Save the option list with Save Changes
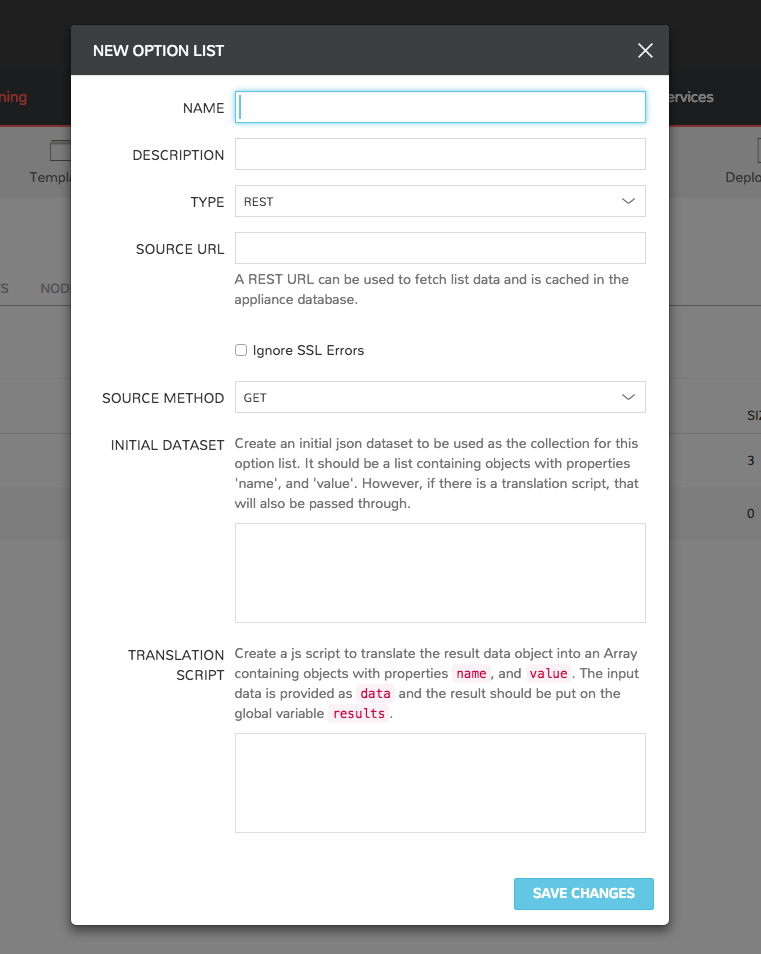 (583, 894)
